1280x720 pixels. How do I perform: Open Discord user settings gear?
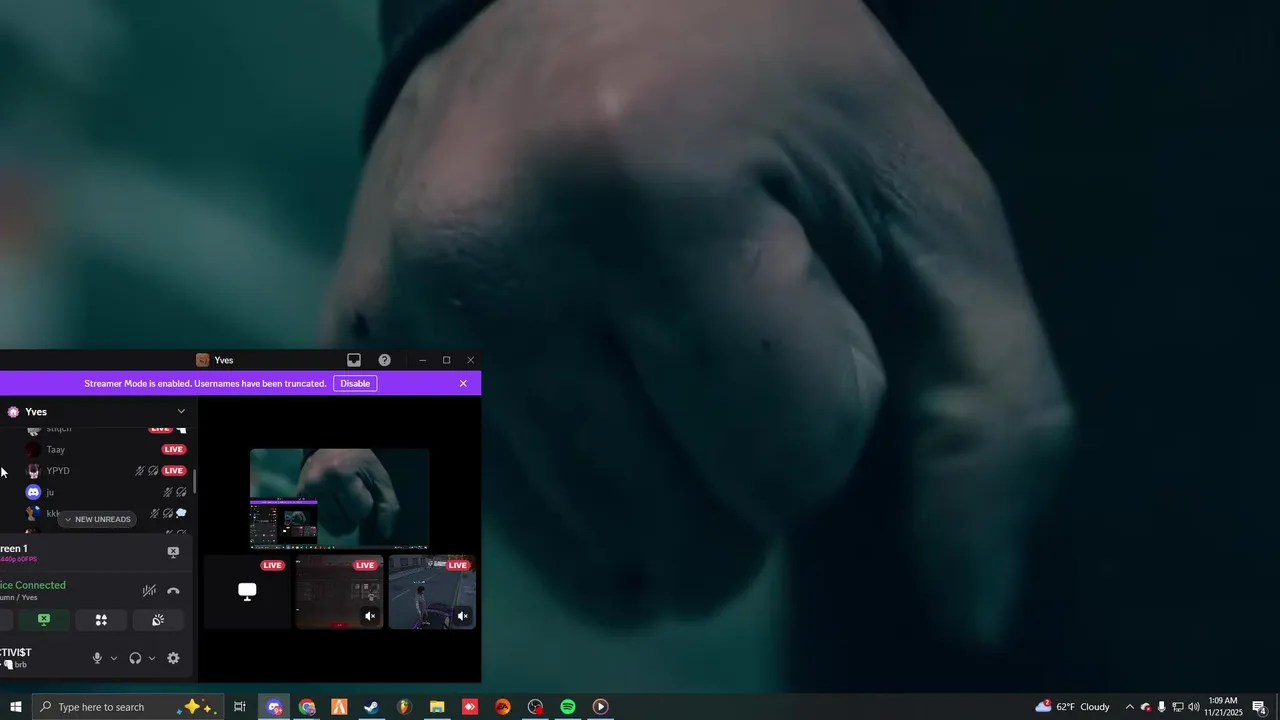(x=173, y=658)
